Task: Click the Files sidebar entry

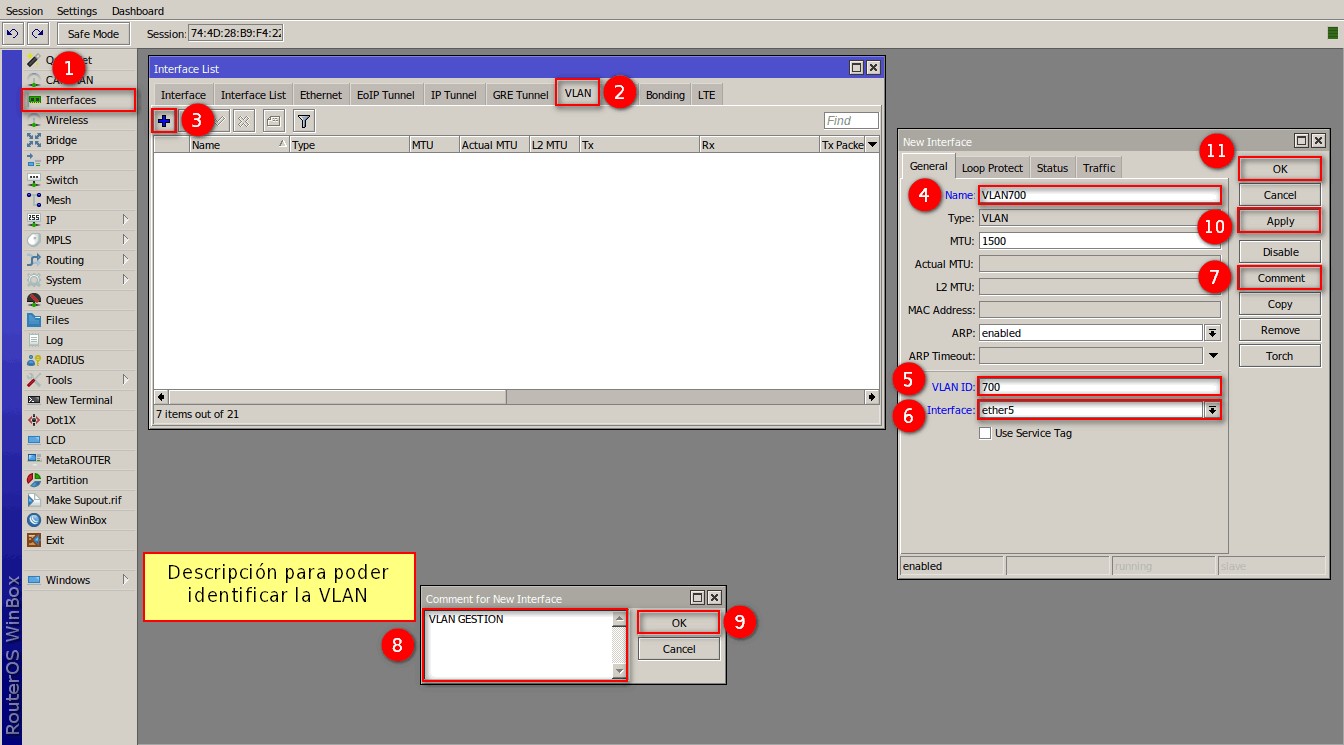Action: click(57, 320)
